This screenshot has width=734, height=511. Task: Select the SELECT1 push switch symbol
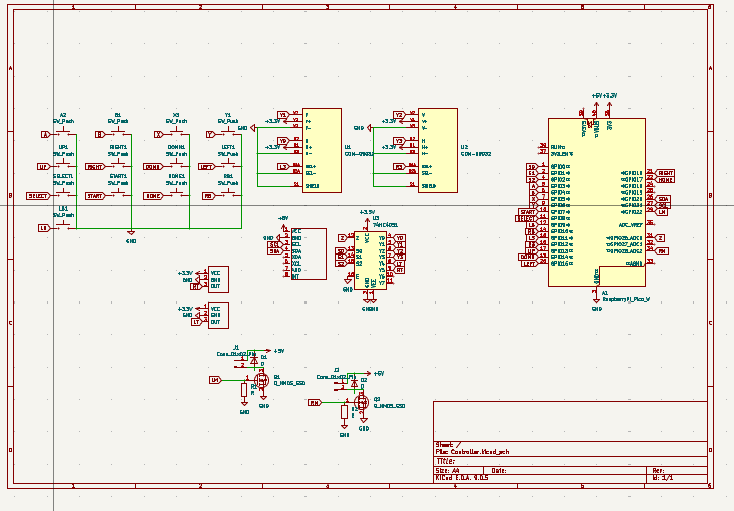(x=63, y=194)
